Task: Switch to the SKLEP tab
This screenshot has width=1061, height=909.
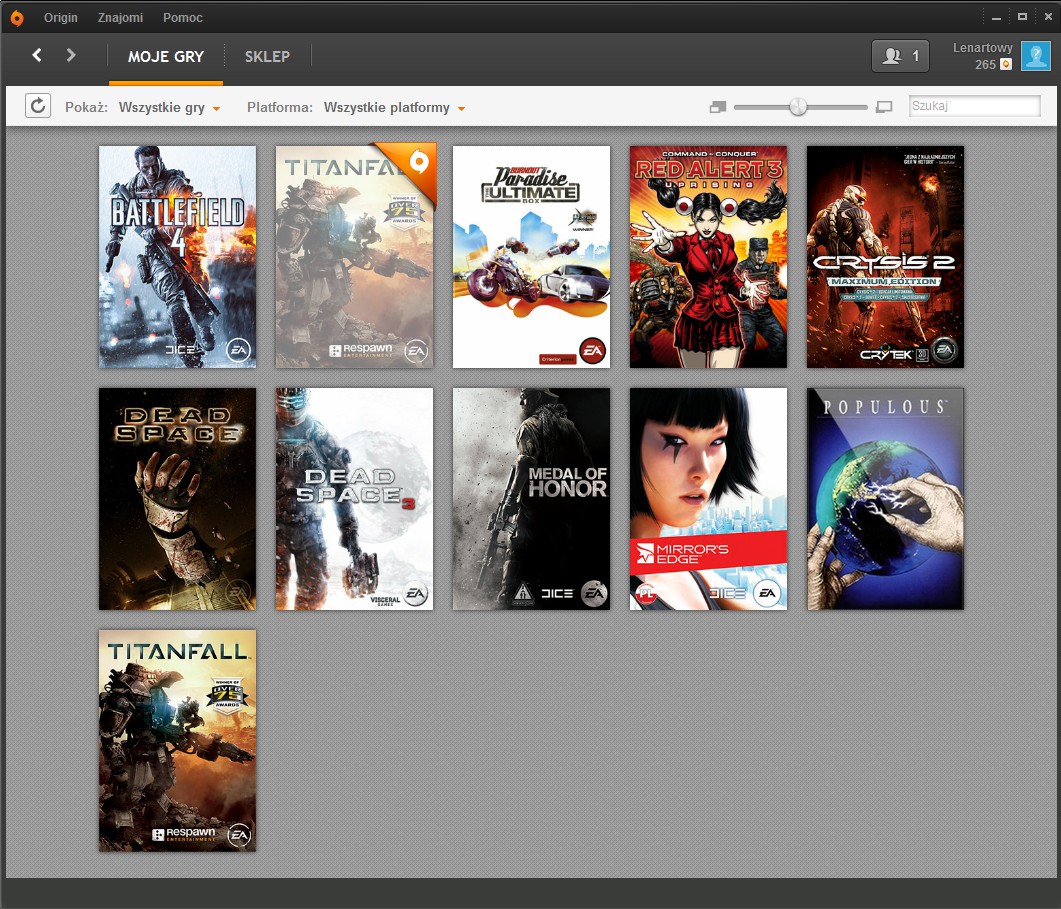Action: tap(267, 57)
